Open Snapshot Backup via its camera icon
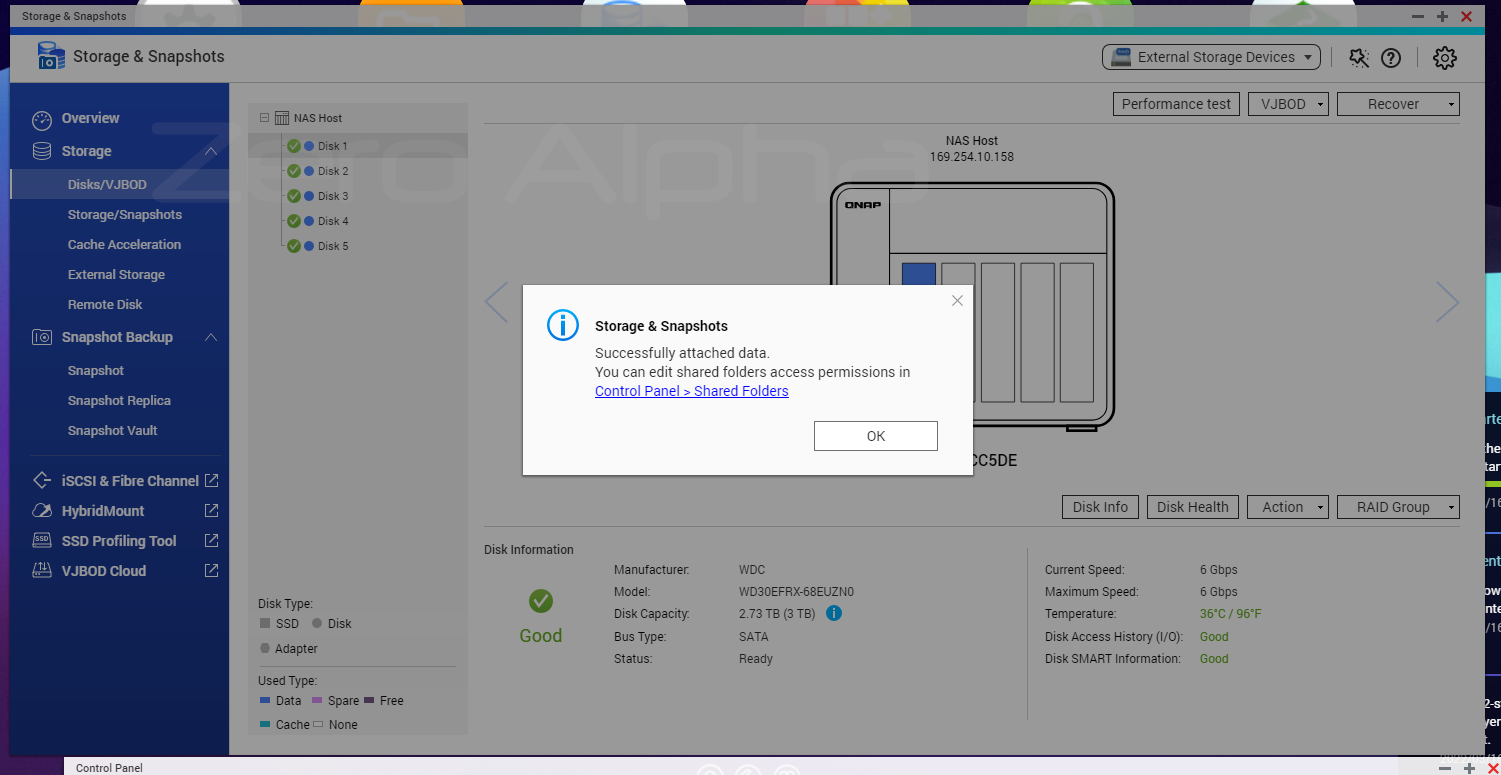Viewport: 1501px width, 775px height. coord(40,337)
